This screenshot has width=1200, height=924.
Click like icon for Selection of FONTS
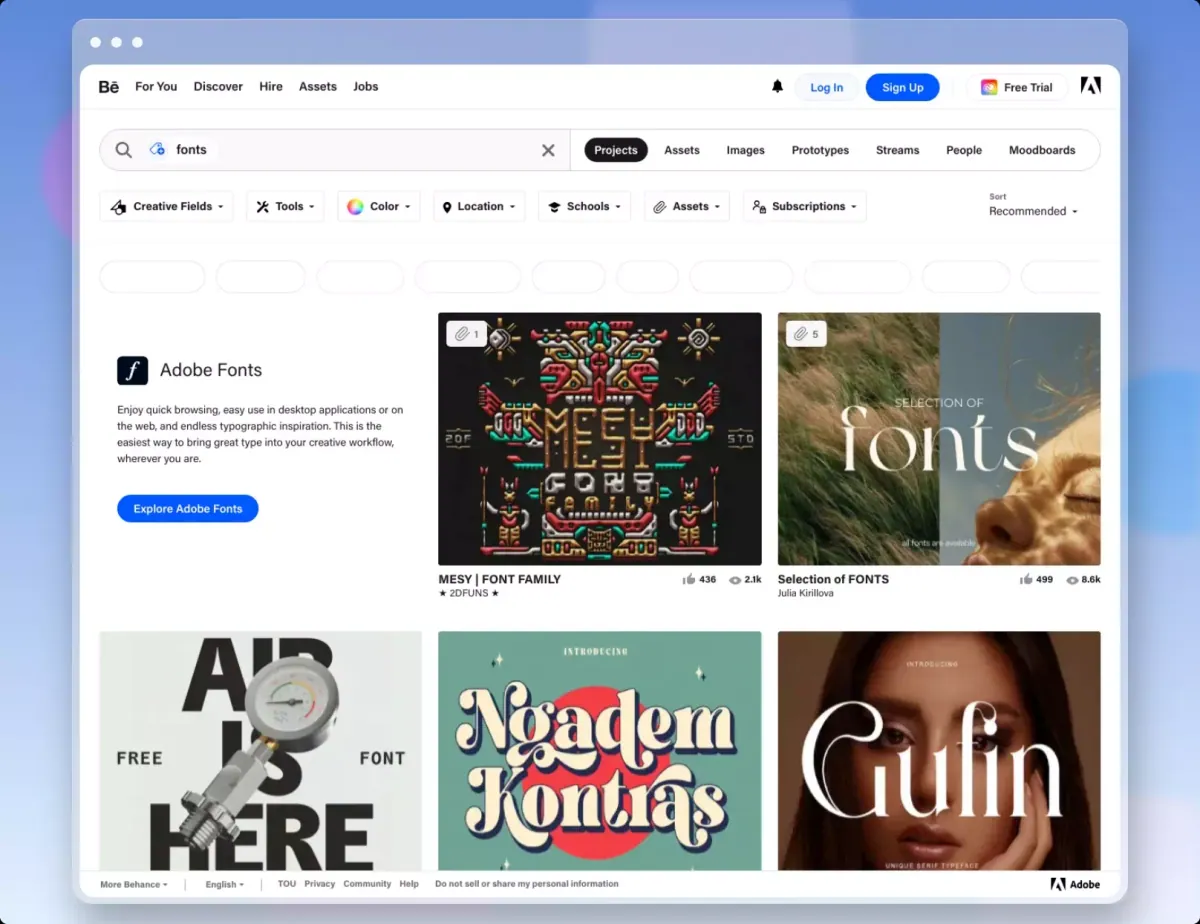click(1026, 579)
